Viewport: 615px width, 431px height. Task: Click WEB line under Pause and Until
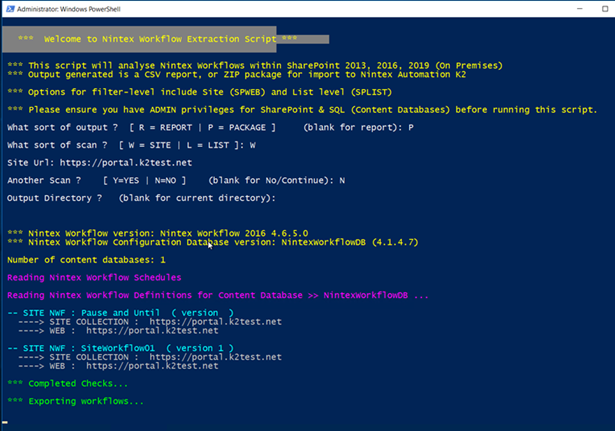(118, 331)
